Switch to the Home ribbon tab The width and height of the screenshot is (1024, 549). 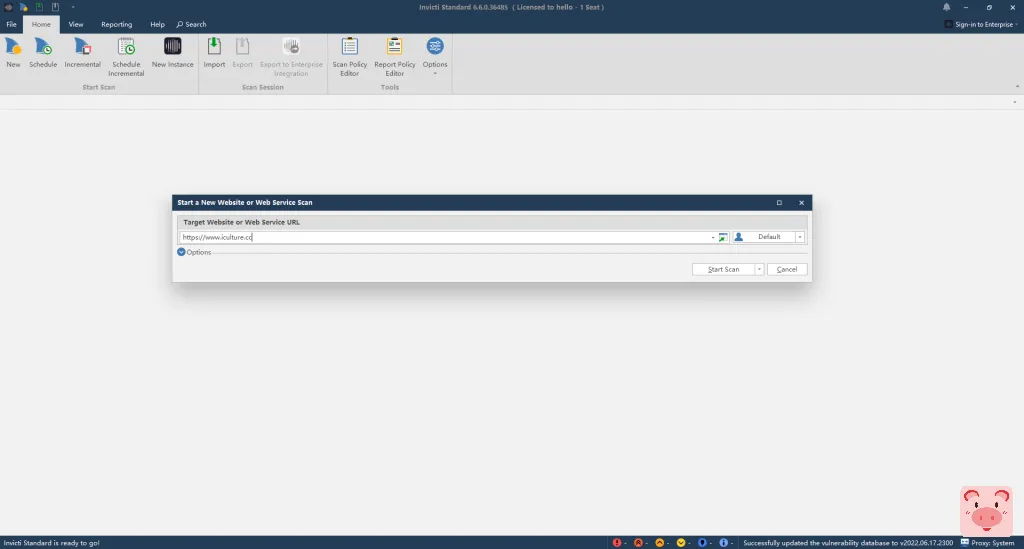point(41,24)
